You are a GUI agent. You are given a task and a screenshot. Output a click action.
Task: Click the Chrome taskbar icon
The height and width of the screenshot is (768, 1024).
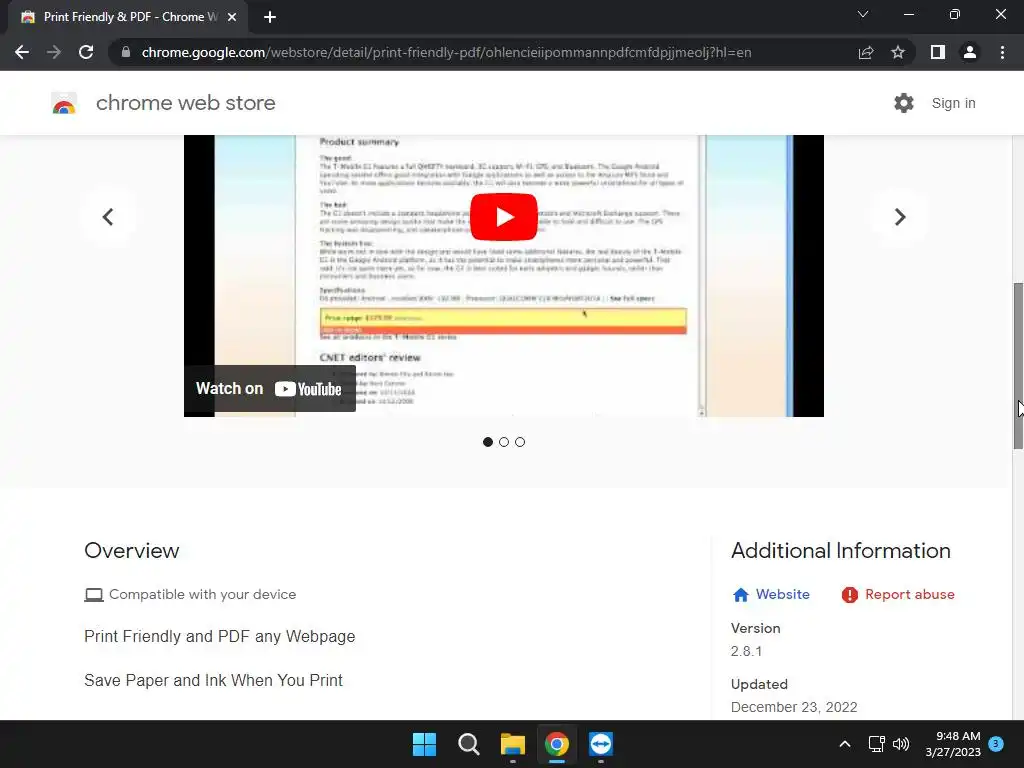click(557, 744)
